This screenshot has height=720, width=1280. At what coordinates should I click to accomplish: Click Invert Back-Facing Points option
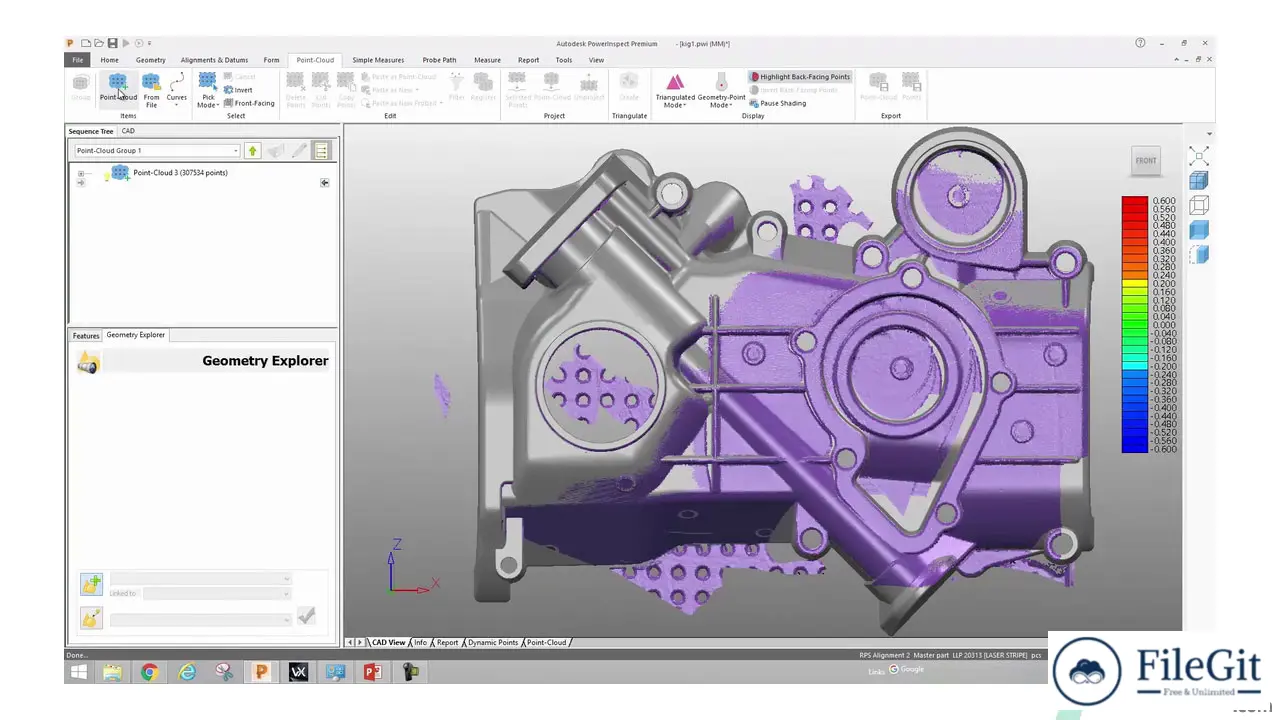[x=795, y=90]
